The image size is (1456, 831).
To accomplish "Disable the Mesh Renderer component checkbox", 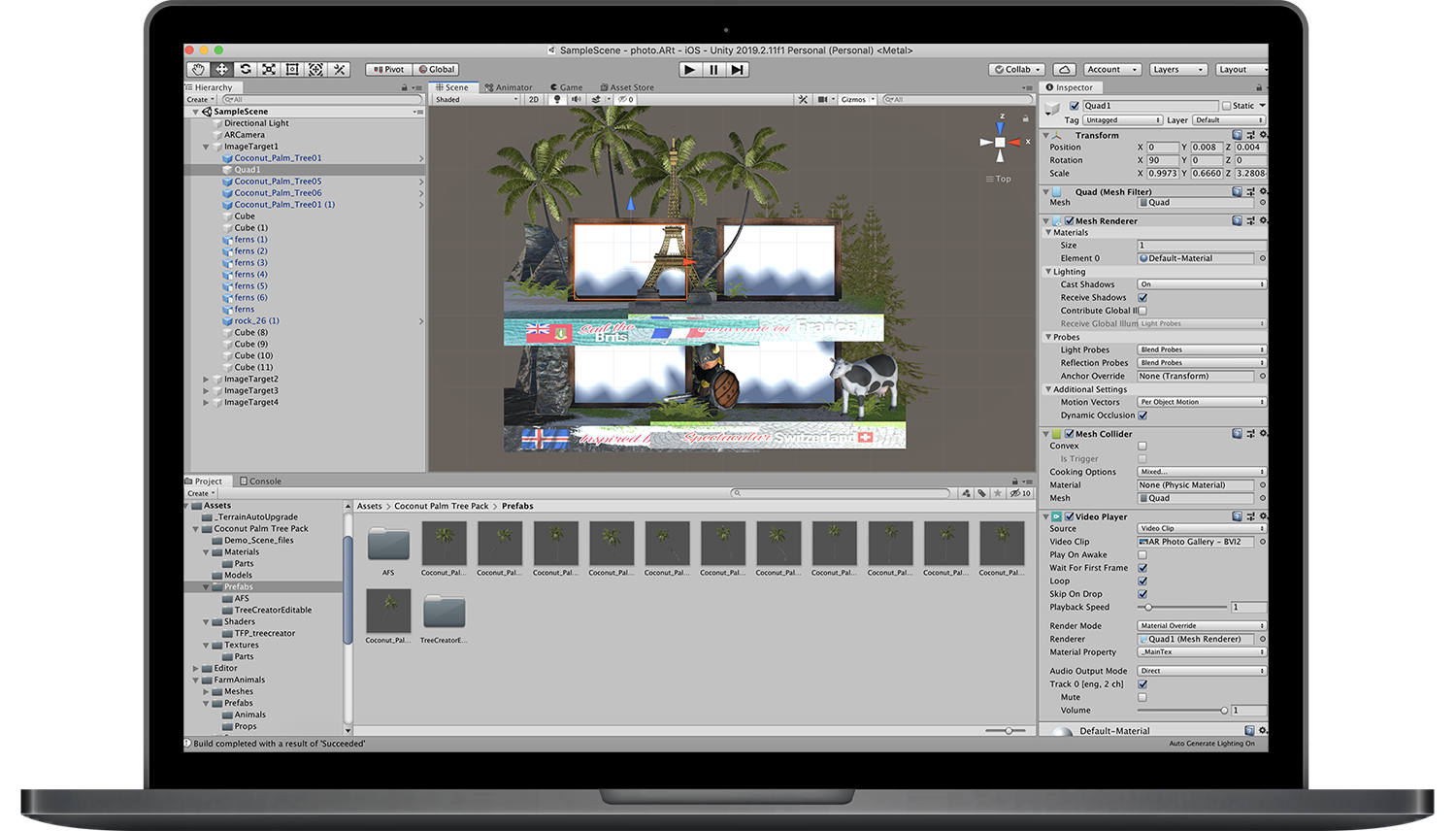I will 1069,220.
